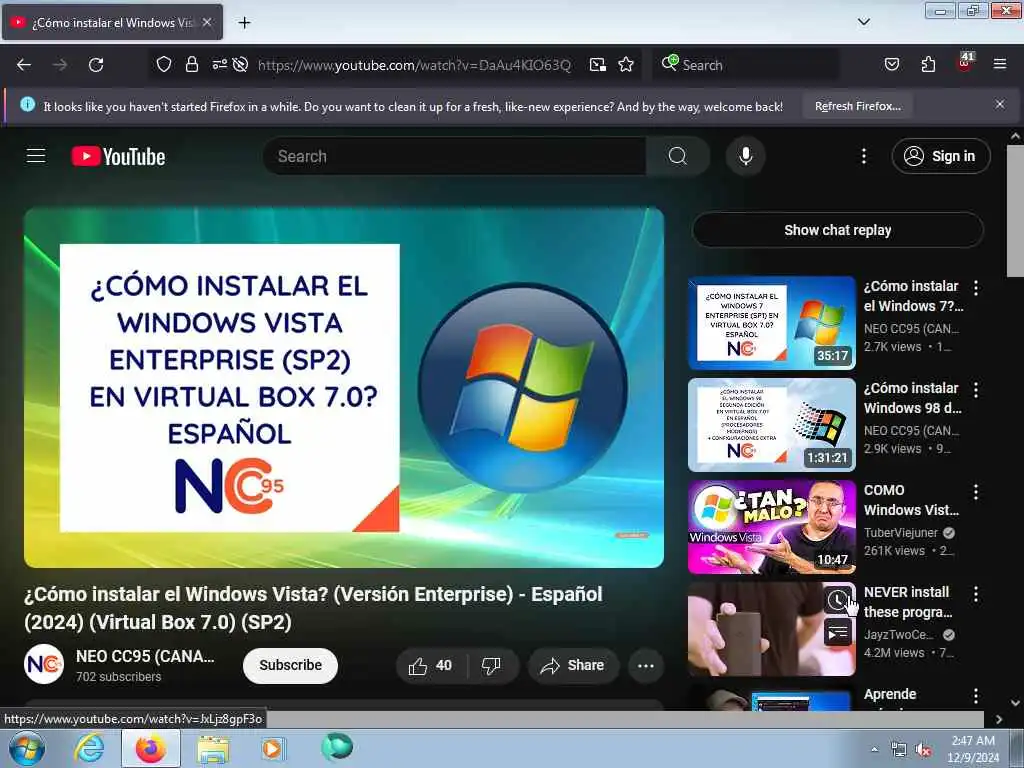This screenshot has height=768, width=1024.
Task: Click the ¿Cómo instalar el Windows 7? title
Action: (x=913, y=296)
